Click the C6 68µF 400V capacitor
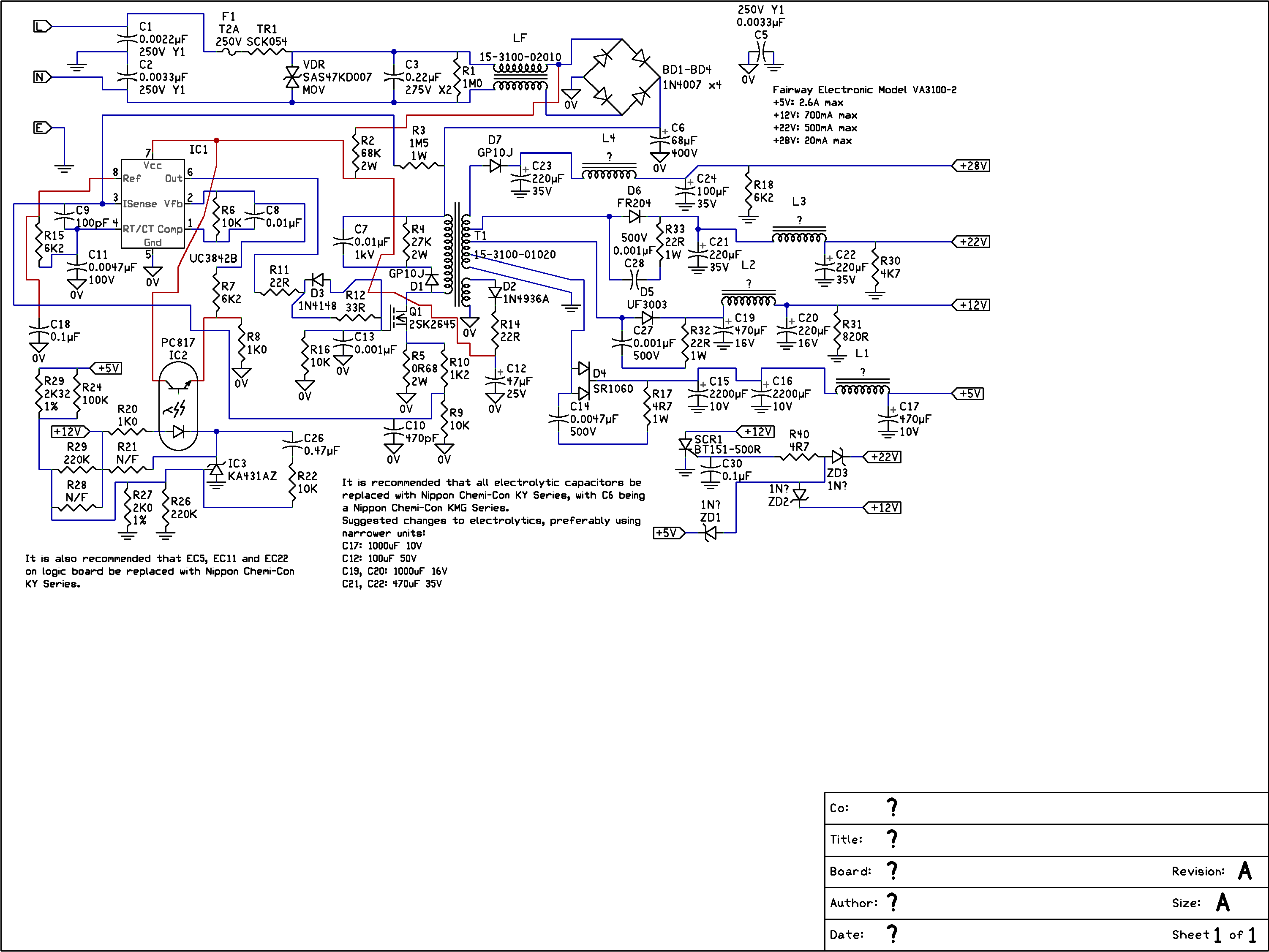 coord(660,141)
